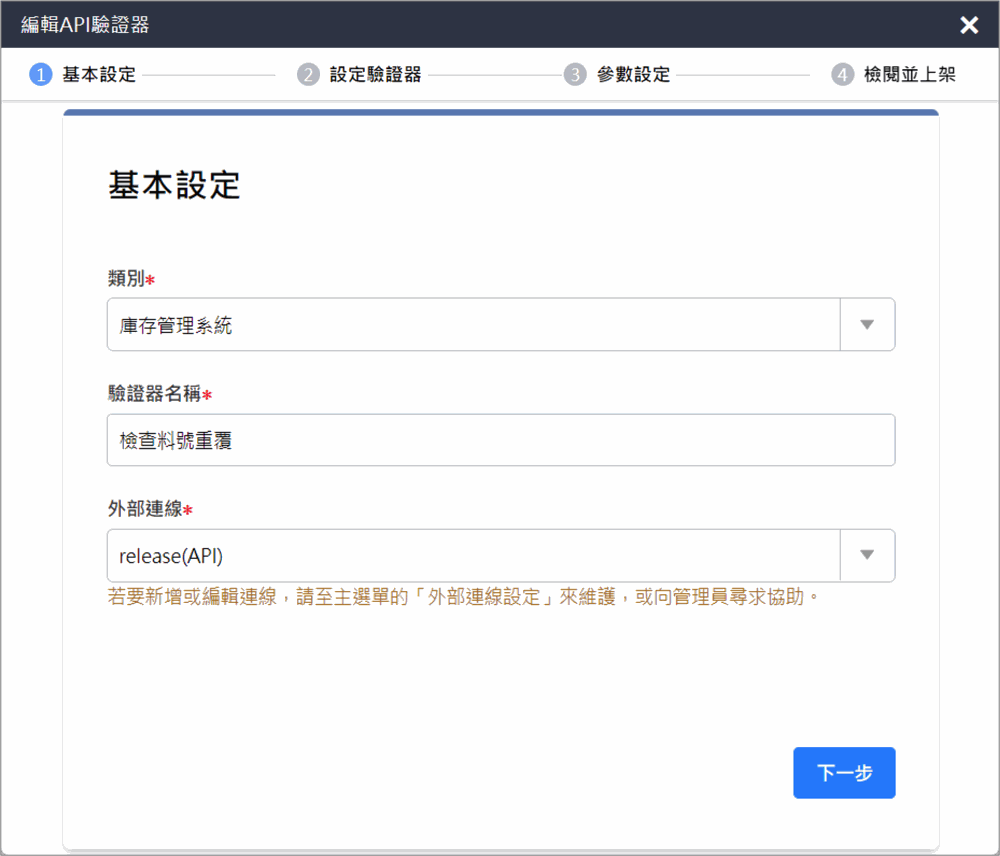Click the step 1 基本設定 circle indicator
Image resolution: width=1000 pixels, height=856 pixels.
click(x=40, y=74)
